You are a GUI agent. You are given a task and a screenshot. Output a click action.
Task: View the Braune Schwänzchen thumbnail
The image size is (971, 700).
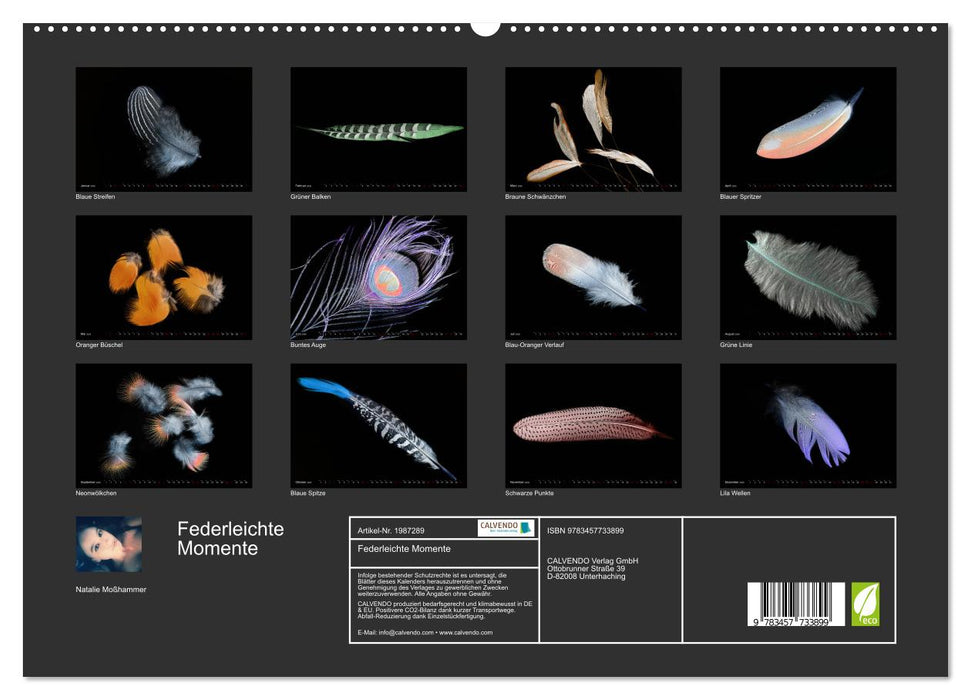[x=593, y=130]
